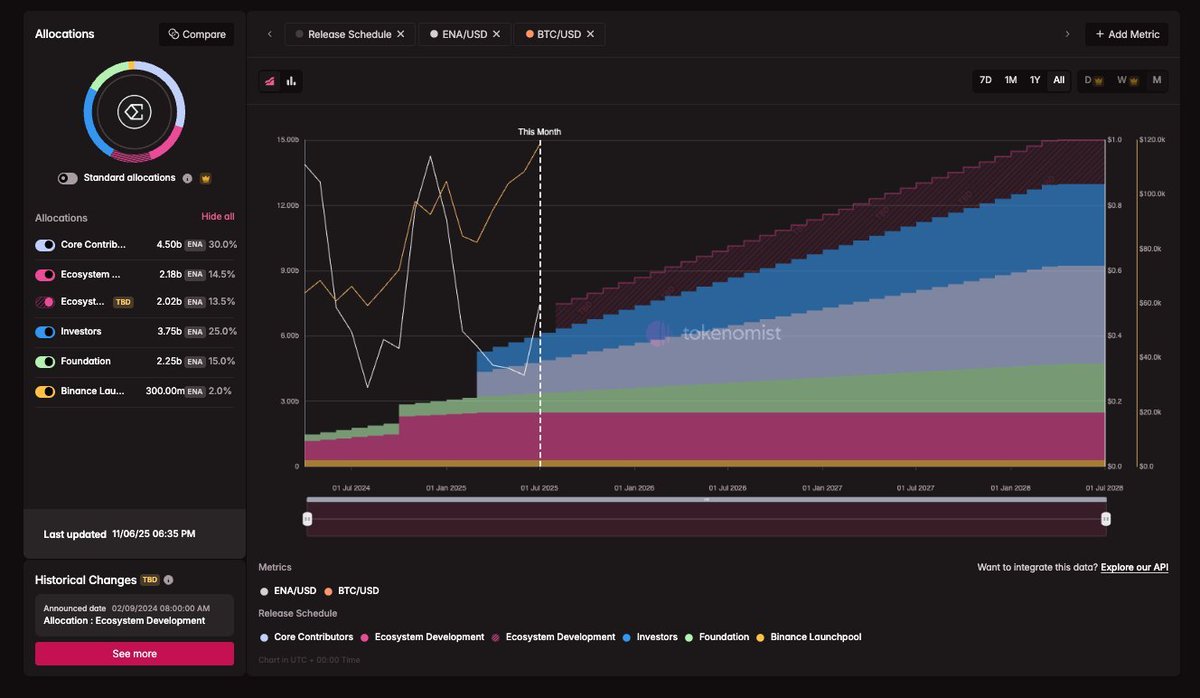Click TBD badge on Ecosystem allocation row
The width and height of the screenshot is (1200, 698).
pos(123,302)
